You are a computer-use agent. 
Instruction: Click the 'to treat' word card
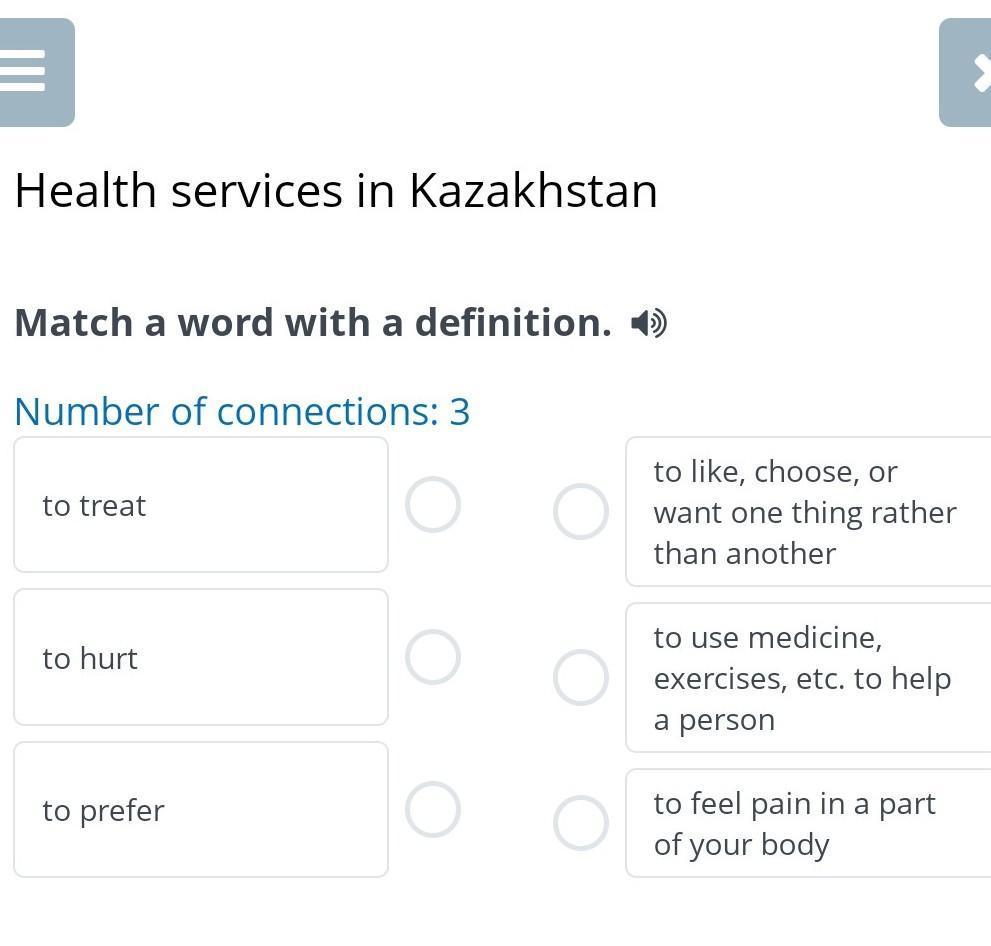200,505
